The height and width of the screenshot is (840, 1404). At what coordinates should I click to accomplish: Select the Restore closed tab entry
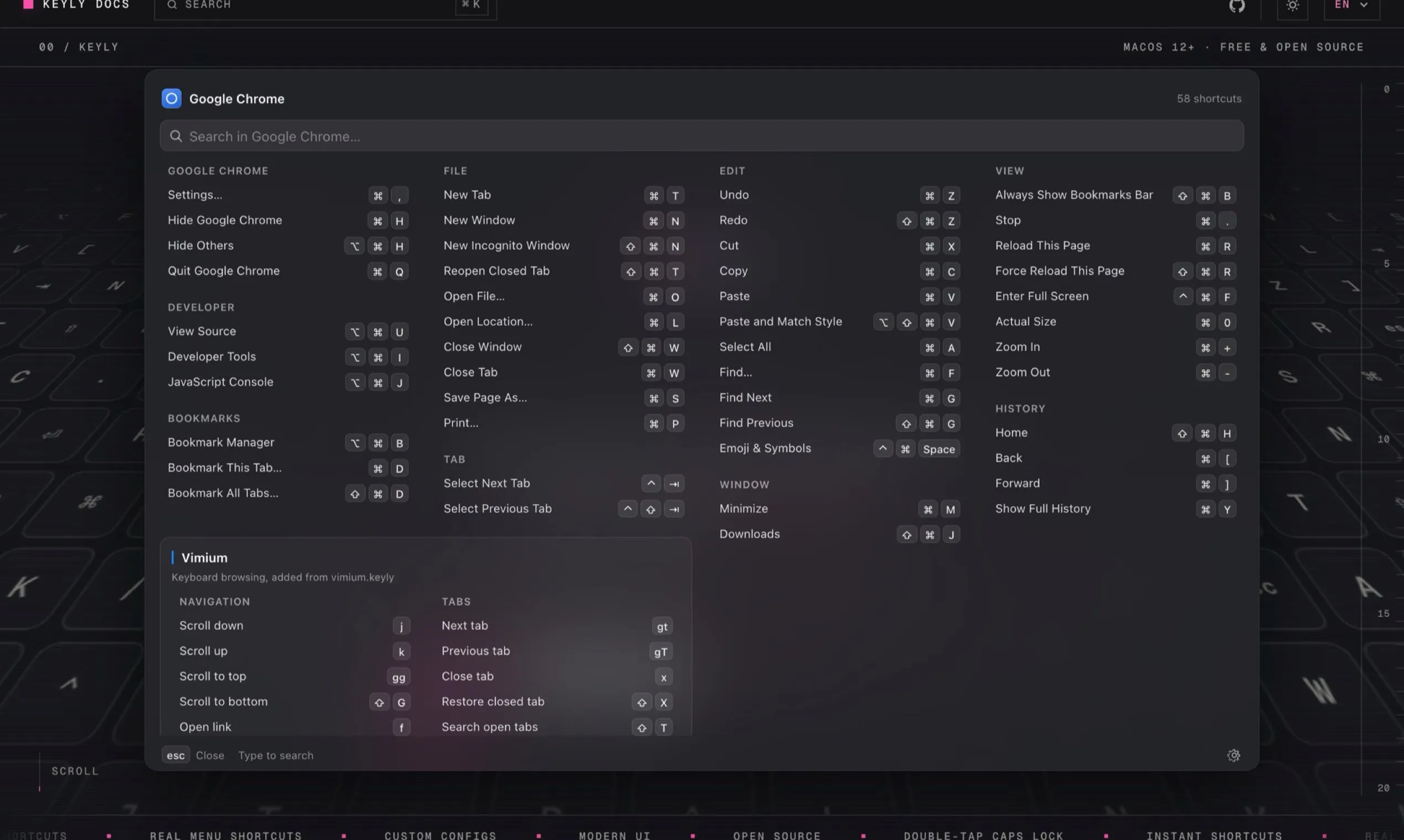tap(557, 702)
